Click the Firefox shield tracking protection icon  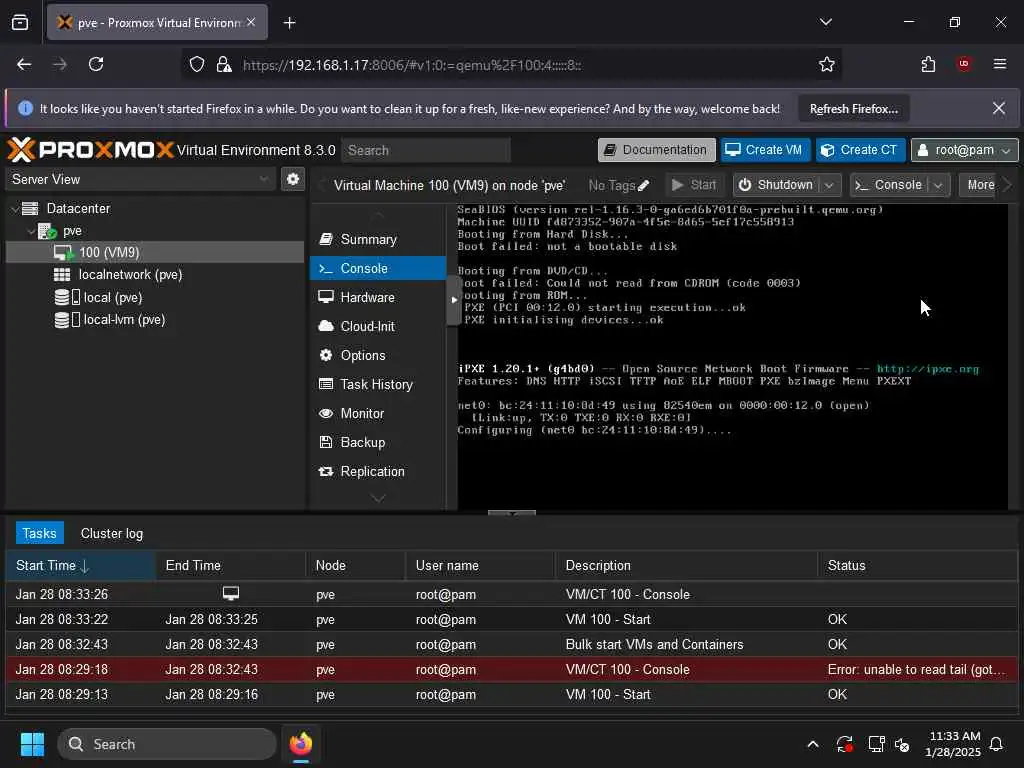[197, 64]
